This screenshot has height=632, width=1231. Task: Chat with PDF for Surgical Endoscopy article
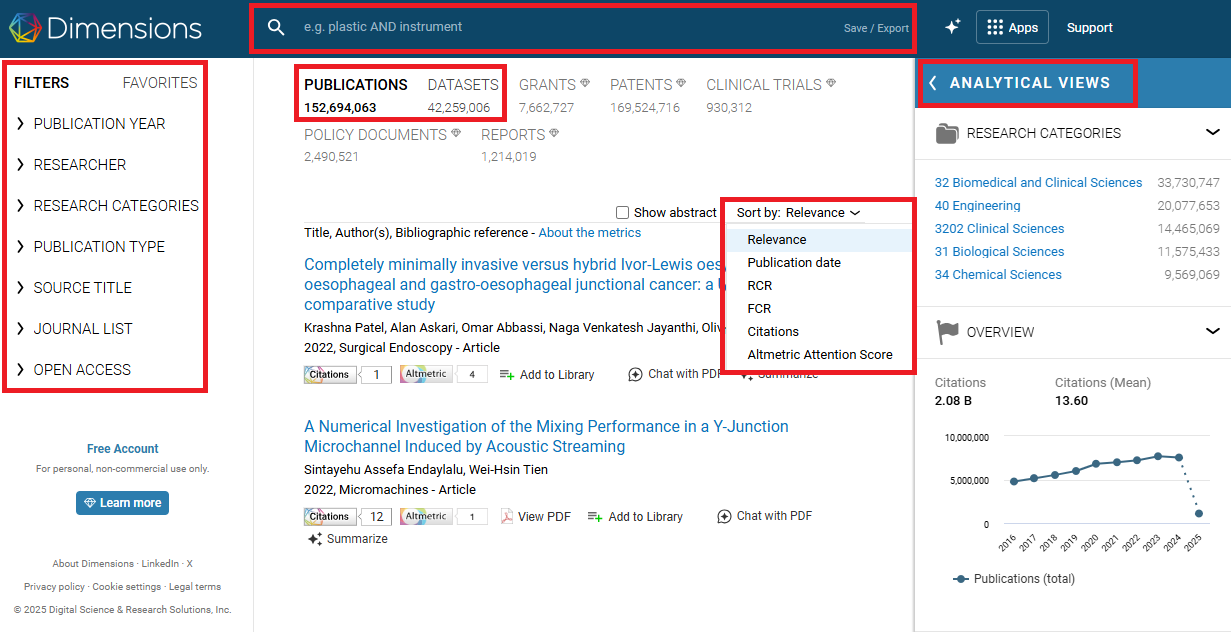point(676,374)
